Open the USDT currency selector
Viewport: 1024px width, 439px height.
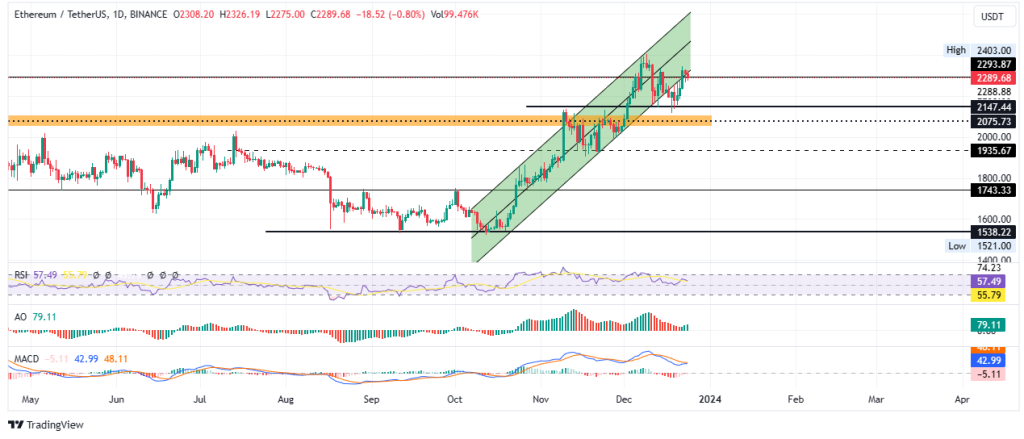[991, 16]
